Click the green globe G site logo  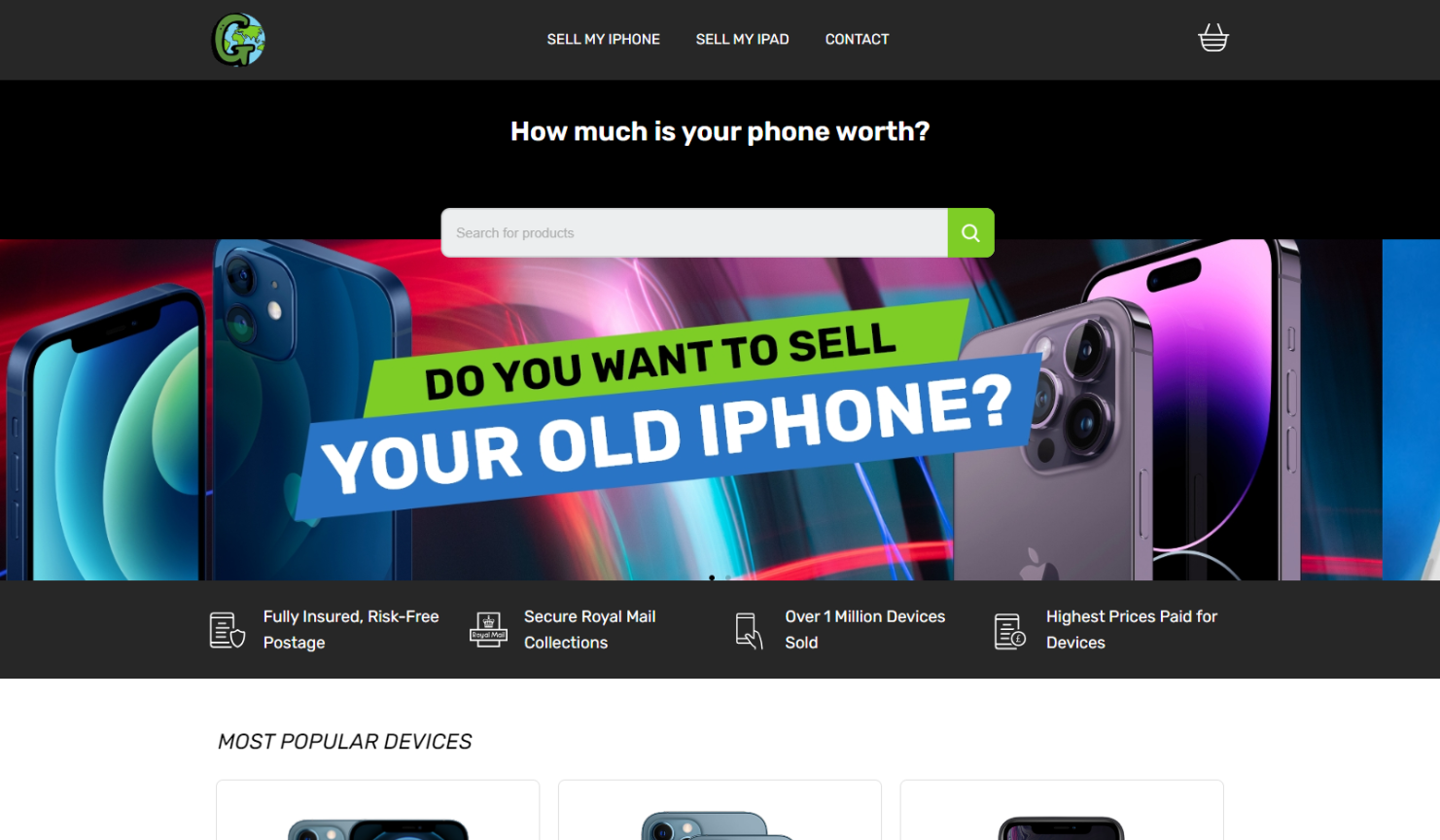click(238, 40)
